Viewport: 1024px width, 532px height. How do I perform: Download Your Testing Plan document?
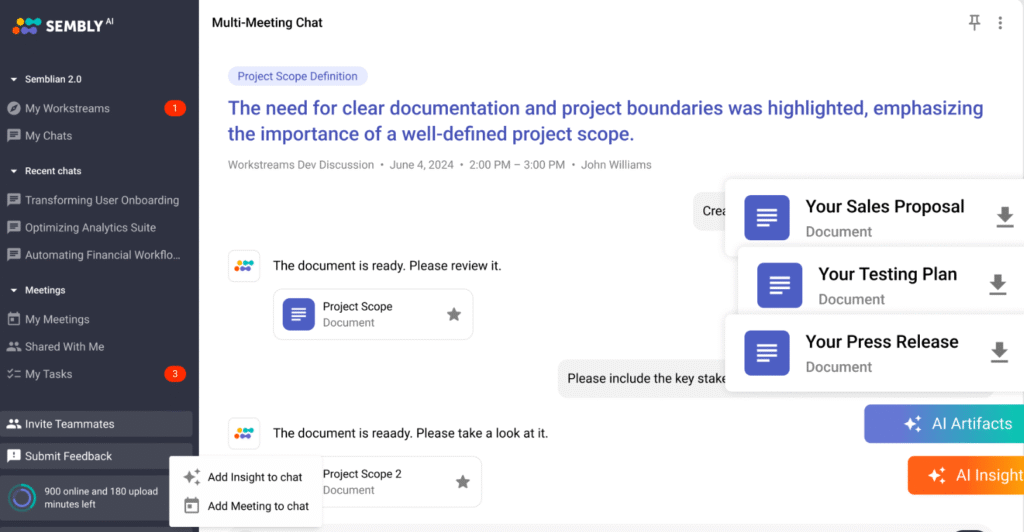coord(997,285)
